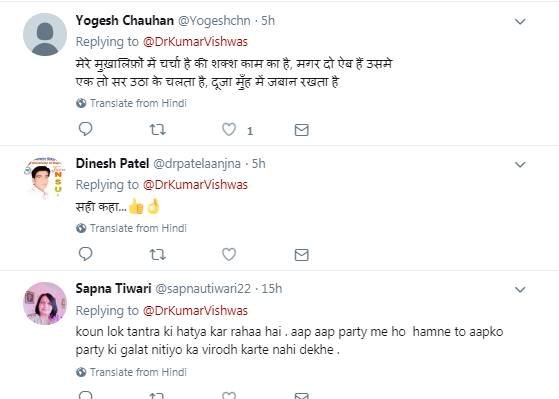Retweet Yogesh Chauhan's tweet
This screenshot has width=559, height=399.
click(157, 129)
